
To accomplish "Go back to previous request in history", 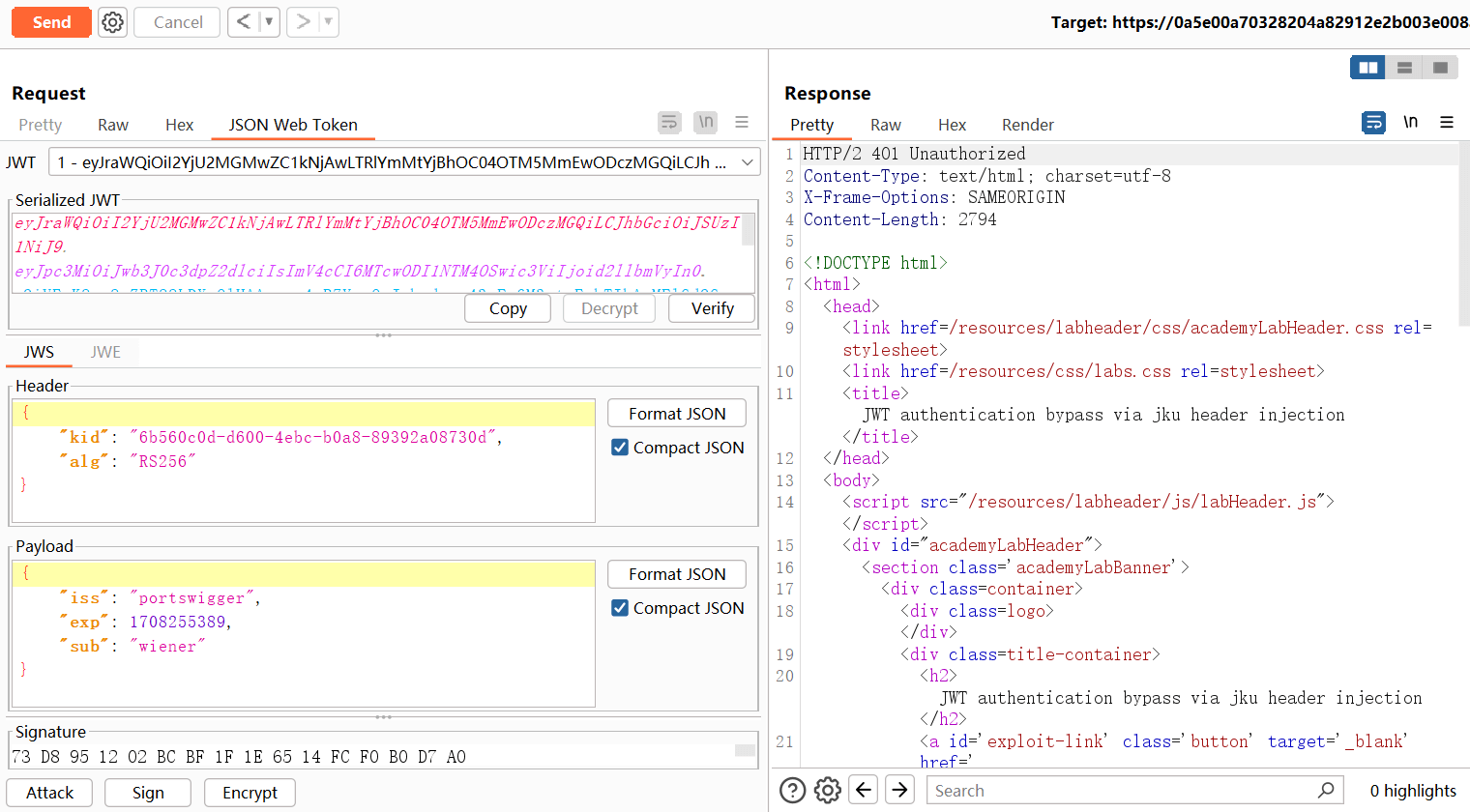I will point(244,22).
